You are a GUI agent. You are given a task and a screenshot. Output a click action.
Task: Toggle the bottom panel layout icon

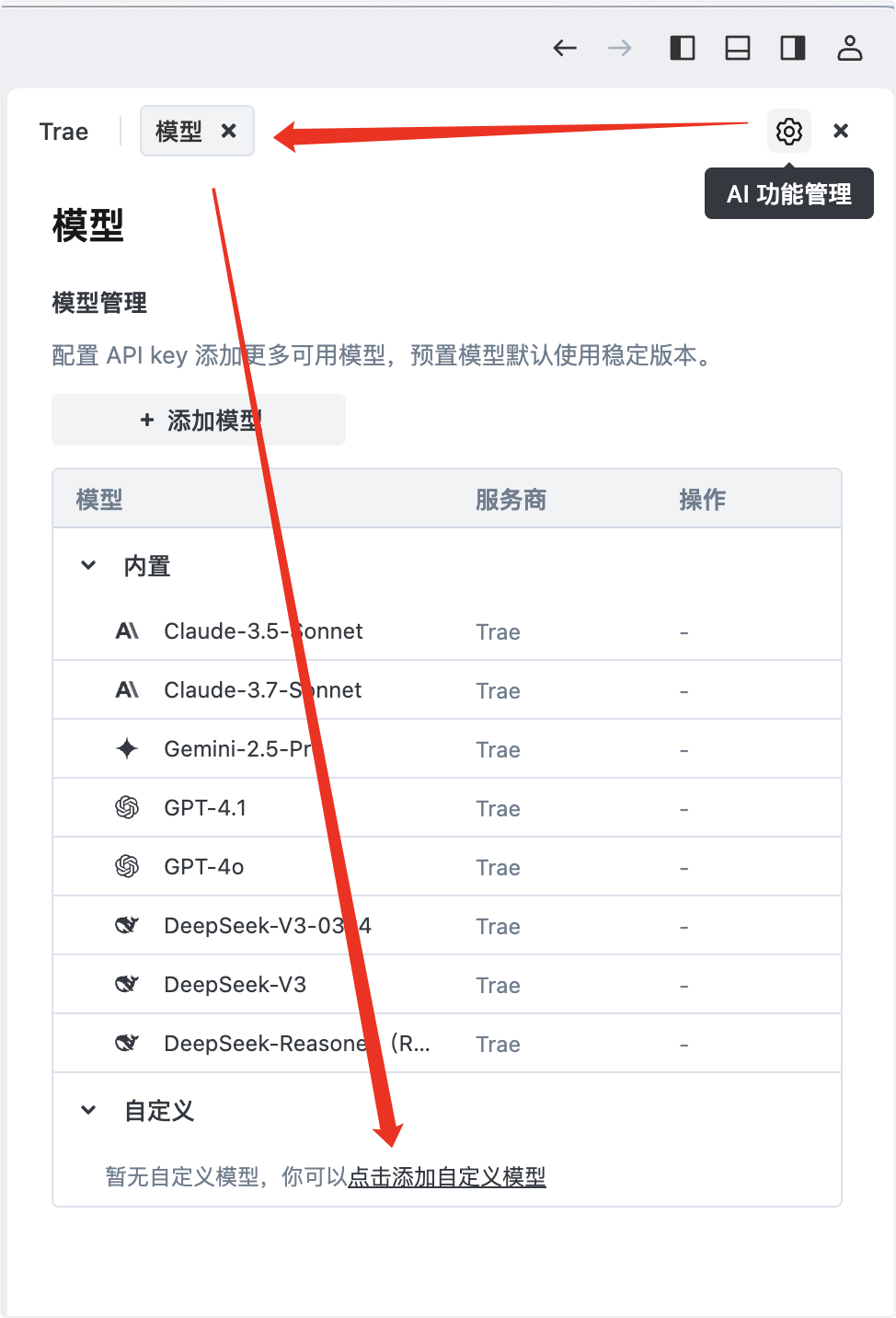coord(738,48)
